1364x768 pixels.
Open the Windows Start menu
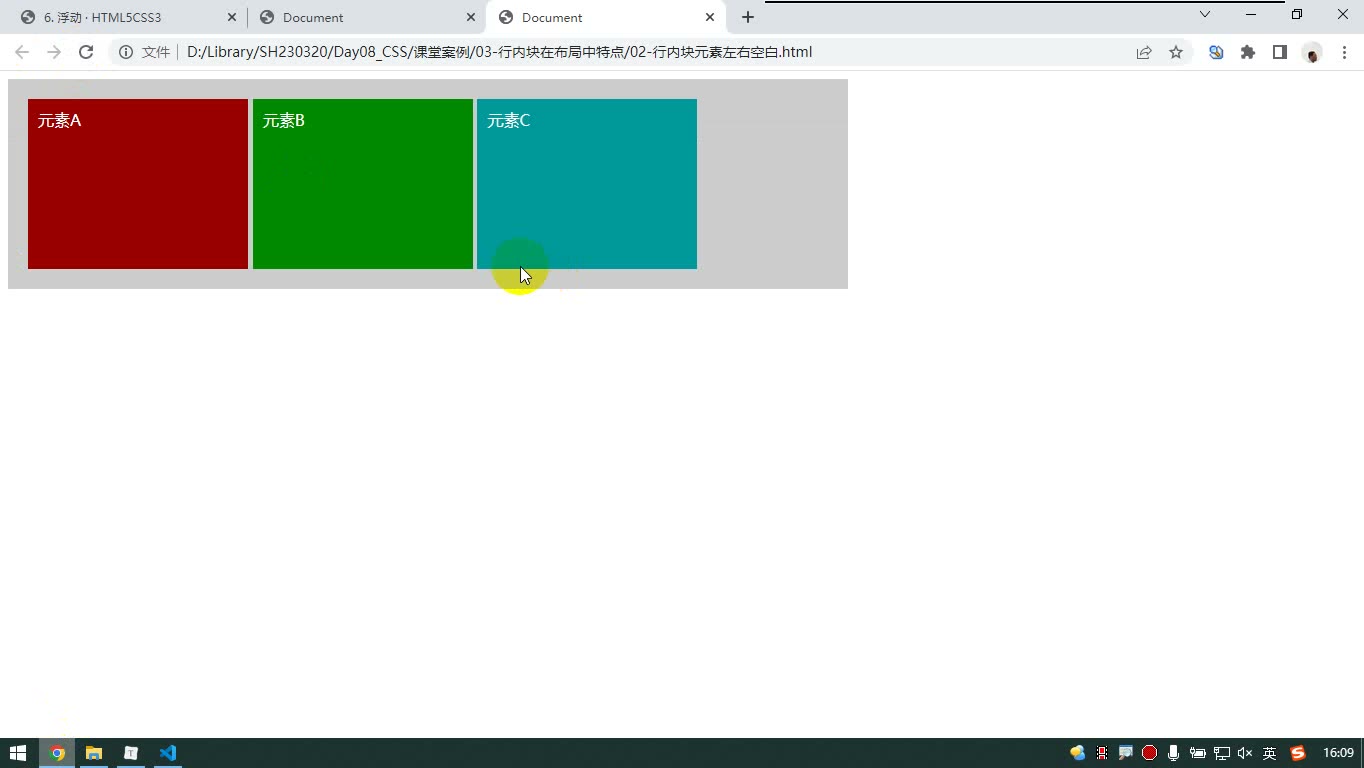pos(18,753)
